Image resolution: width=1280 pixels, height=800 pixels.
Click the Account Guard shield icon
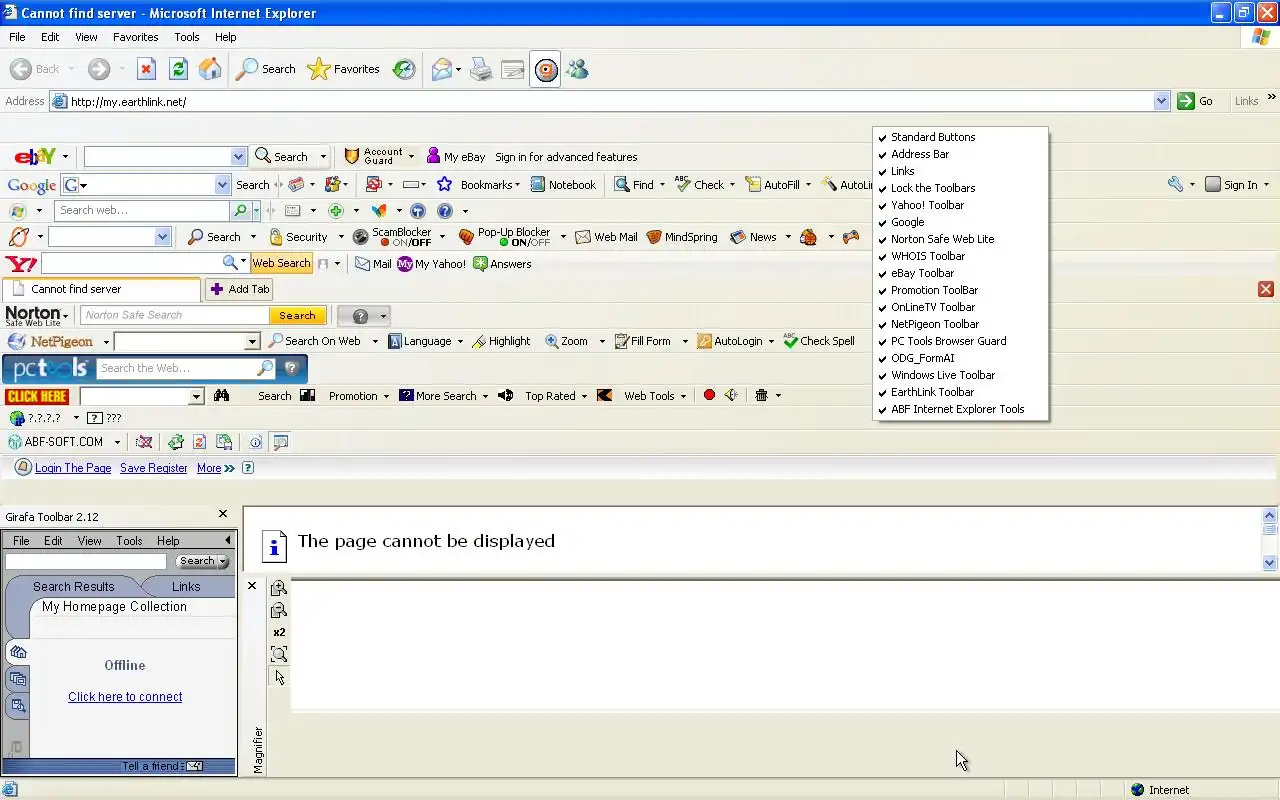coord(351,156)
